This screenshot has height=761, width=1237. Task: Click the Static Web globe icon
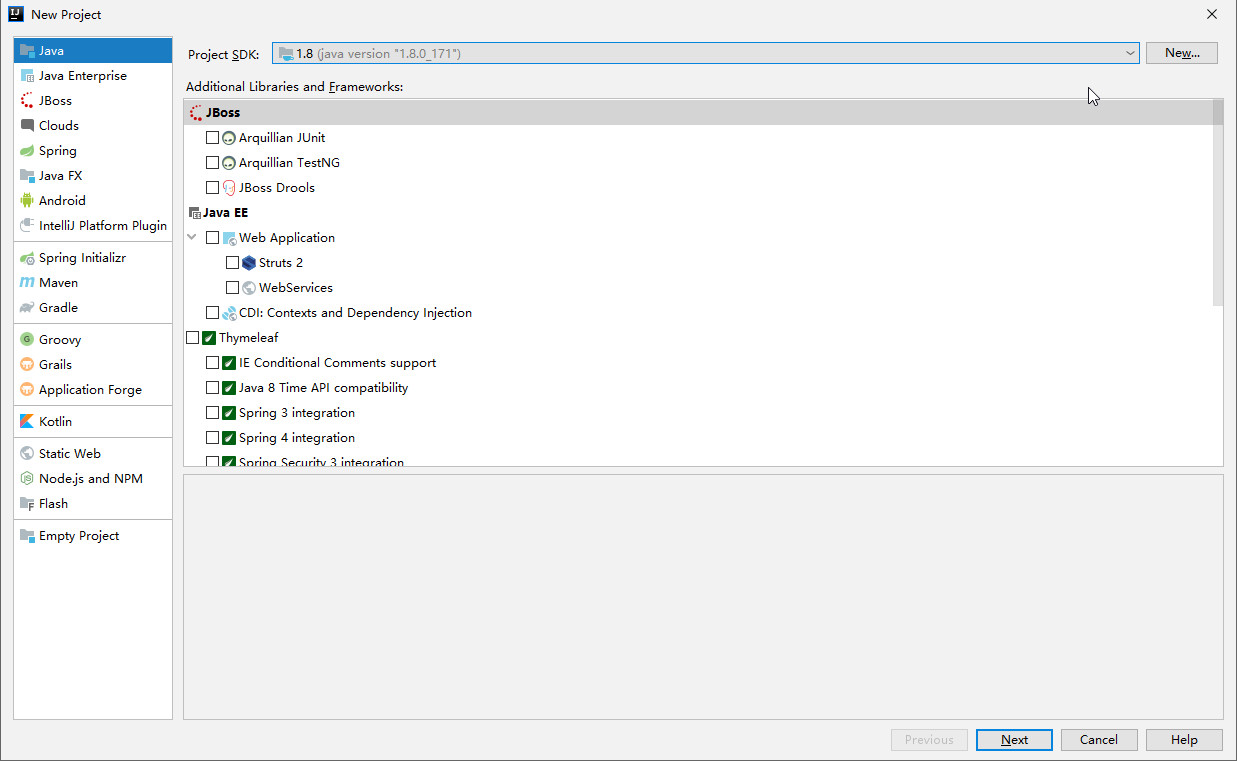pyautogui.click(x=27, y=453)
